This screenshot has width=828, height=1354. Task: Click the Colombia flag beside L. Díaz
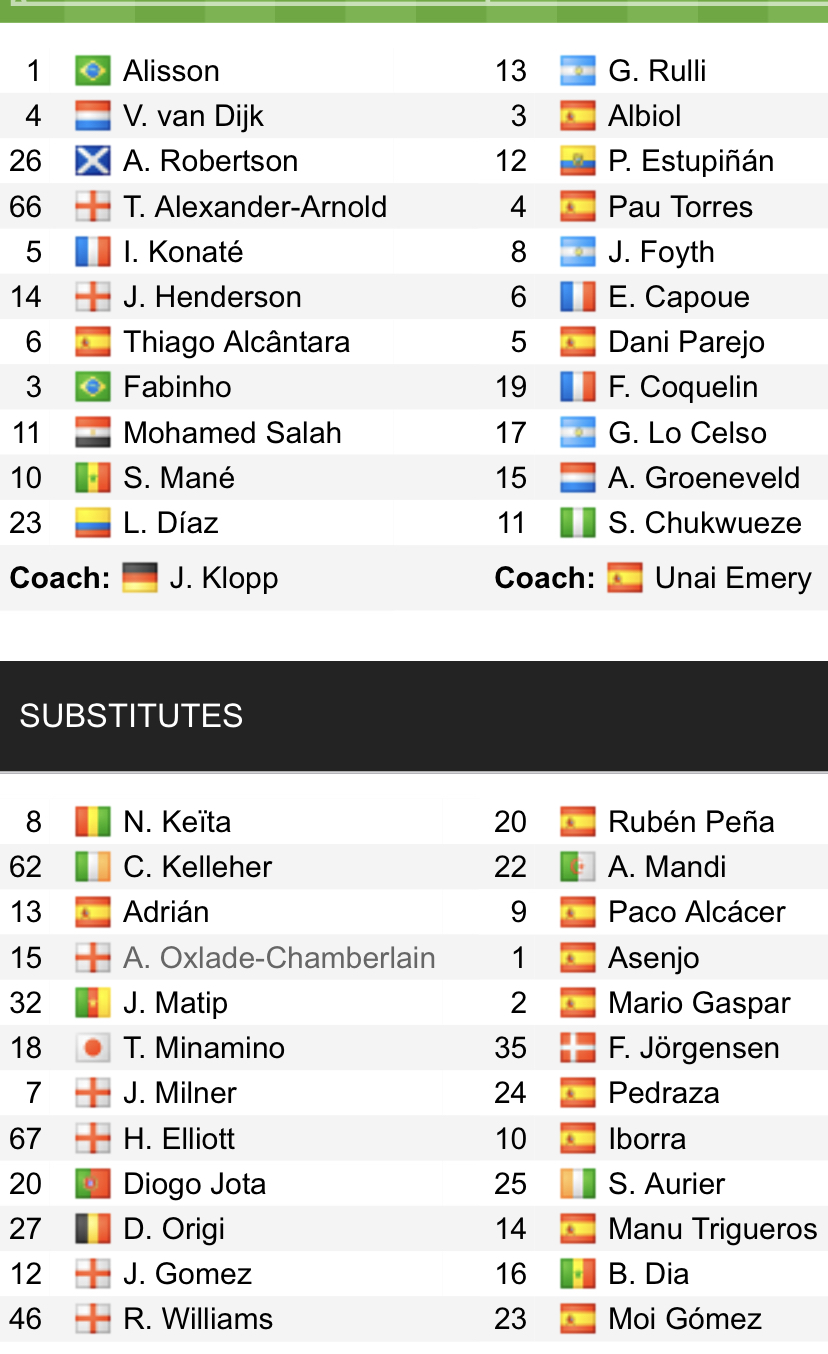point(92,523)
